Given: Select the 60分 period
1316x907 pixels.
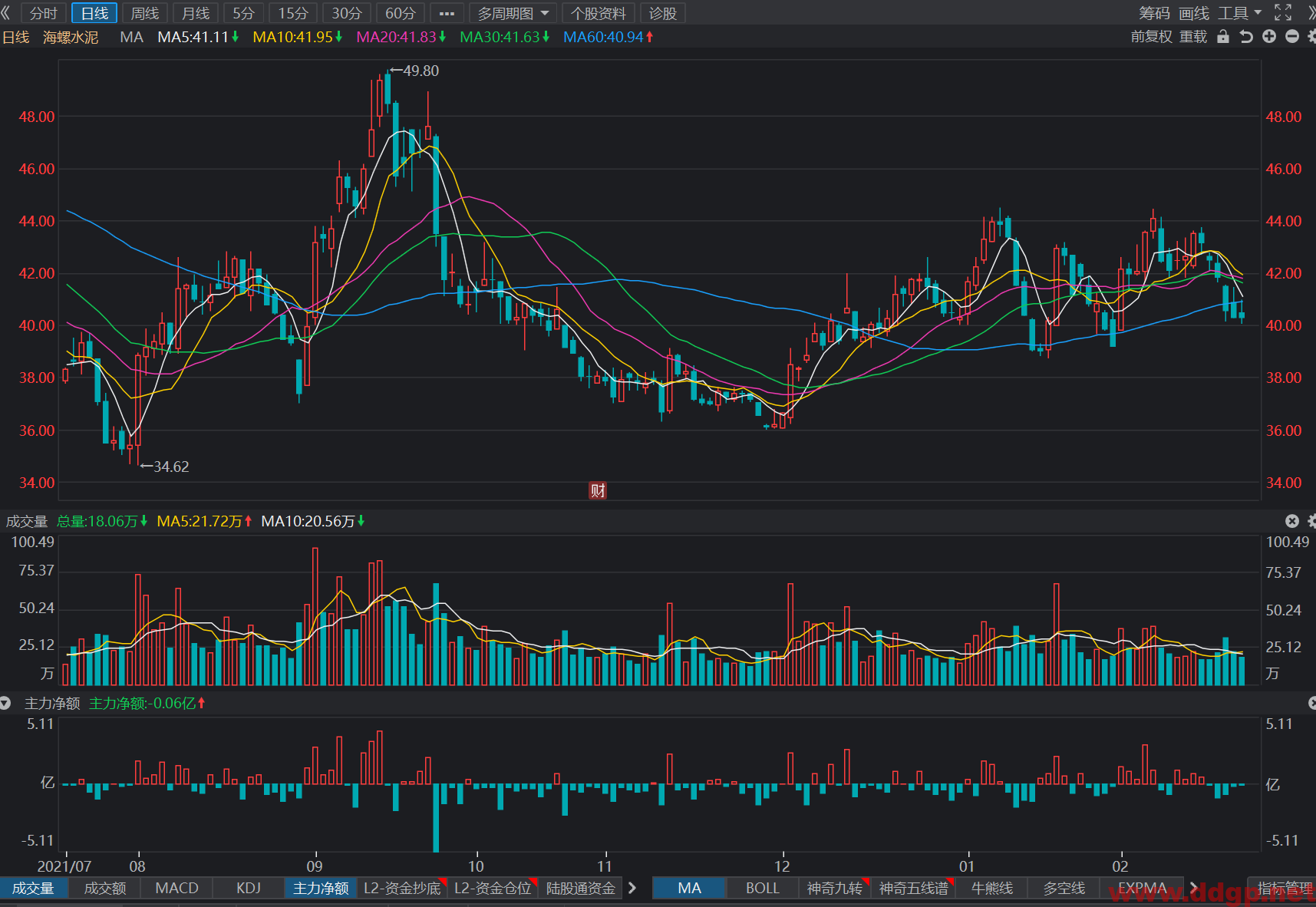Looking at the screenshot, I should (401, 13).
